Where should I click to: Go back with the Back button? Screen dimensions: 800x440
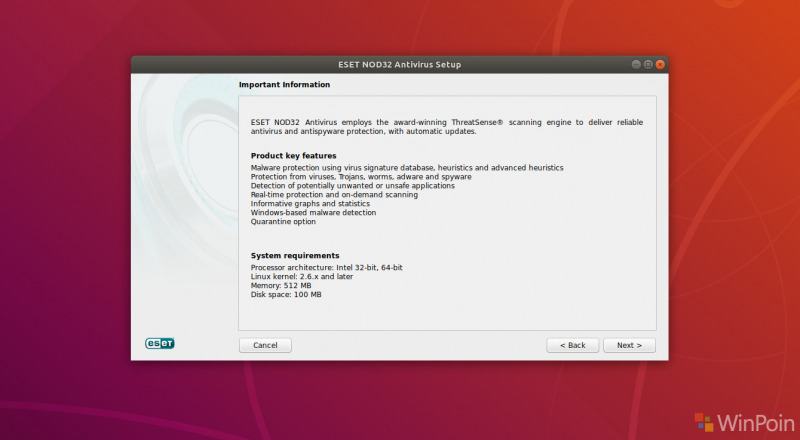tap(572, 345)
